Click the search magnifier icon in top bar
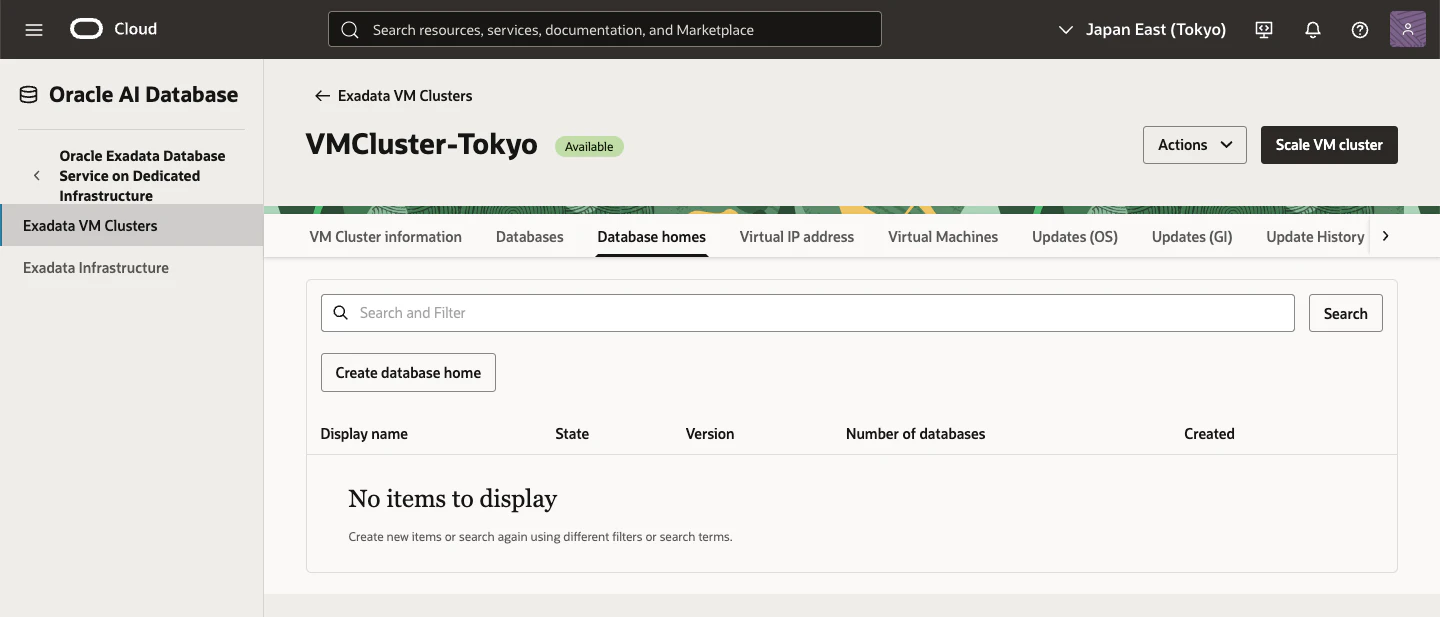 coord(350,30)
